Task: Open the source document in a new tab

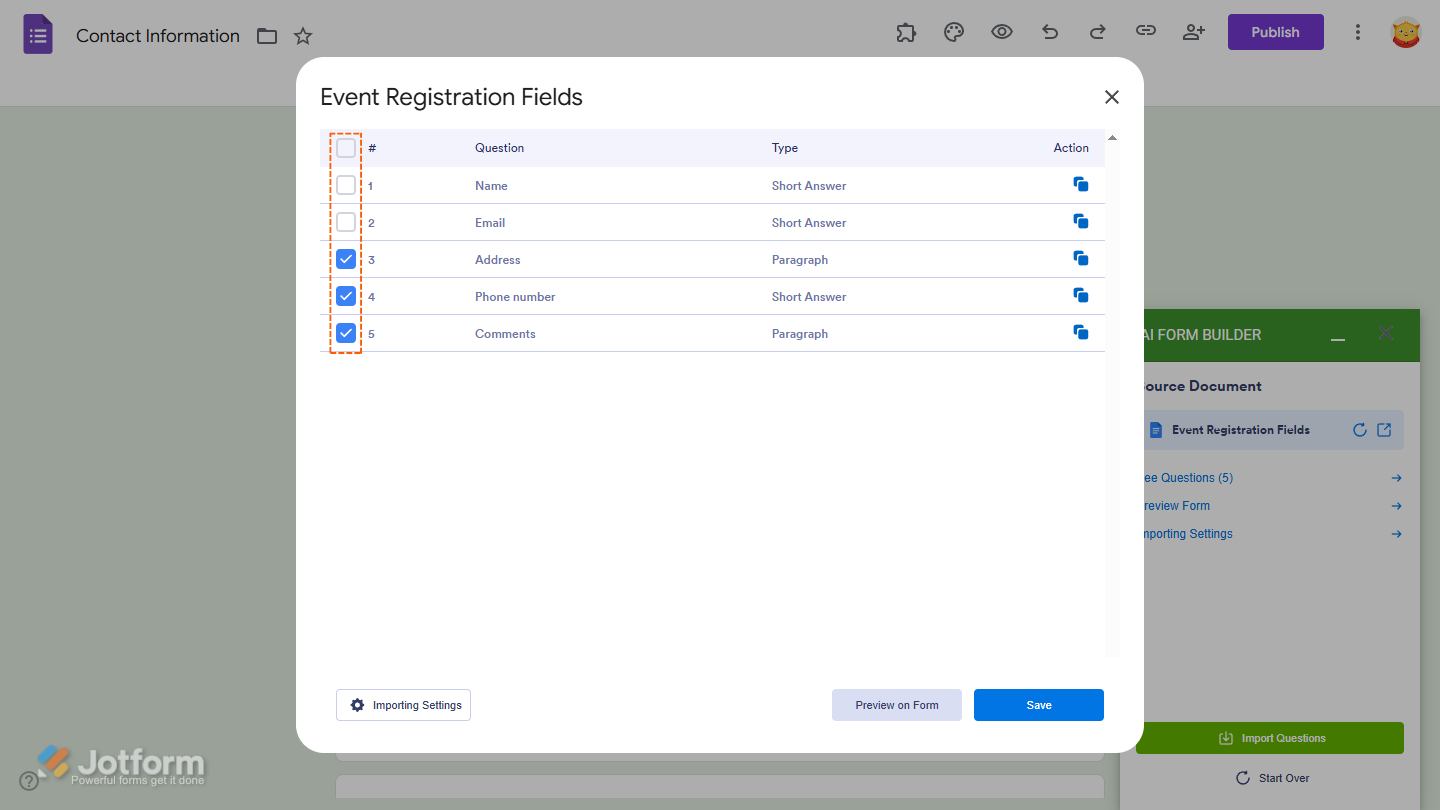Action: 1384,429
